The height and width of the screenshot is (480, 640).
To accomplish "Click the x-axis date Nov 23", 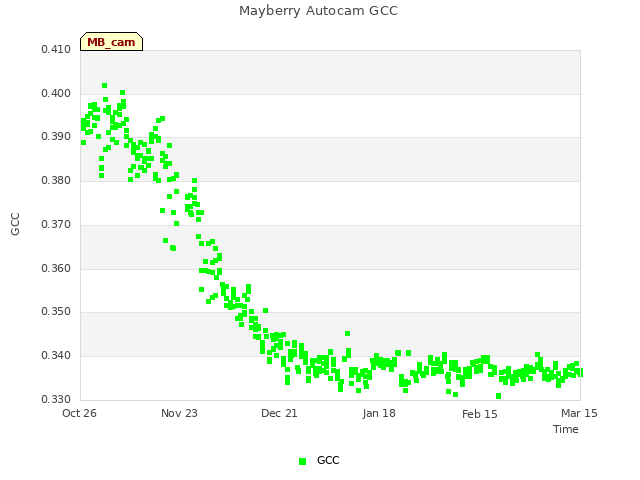I will click(x=179, y=413).
